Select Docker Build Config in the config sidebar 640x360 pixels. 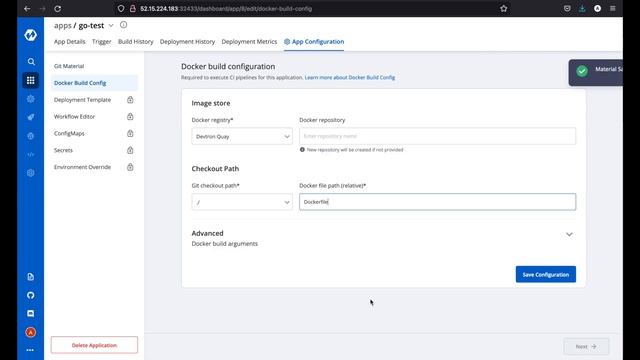click(94, 83)
